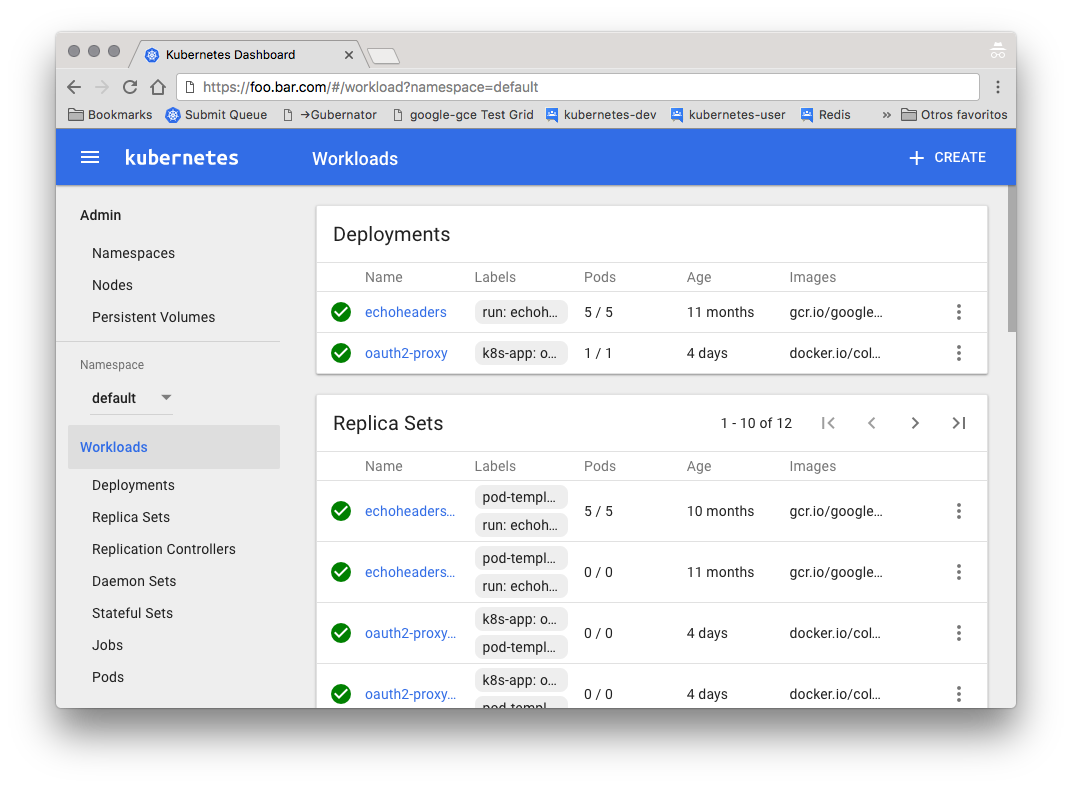This screenshot has width=1072, height=788.
Task: Open the hamburger navigation menu
Action: pyautogui.click(x=89, y=157)
